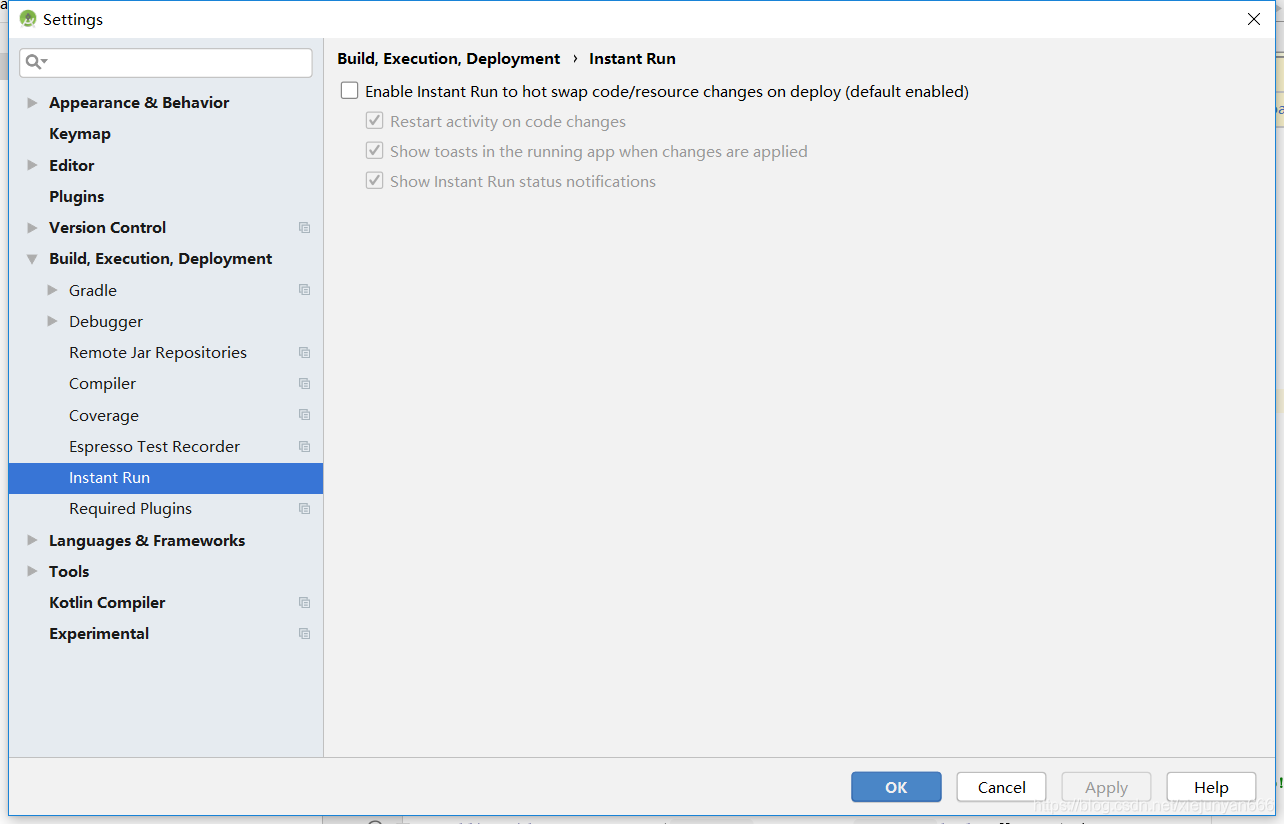Toggle Show toasts in running app checkbox
The width and height of the screenshot is (1284, 824).
tap(375, 151)
